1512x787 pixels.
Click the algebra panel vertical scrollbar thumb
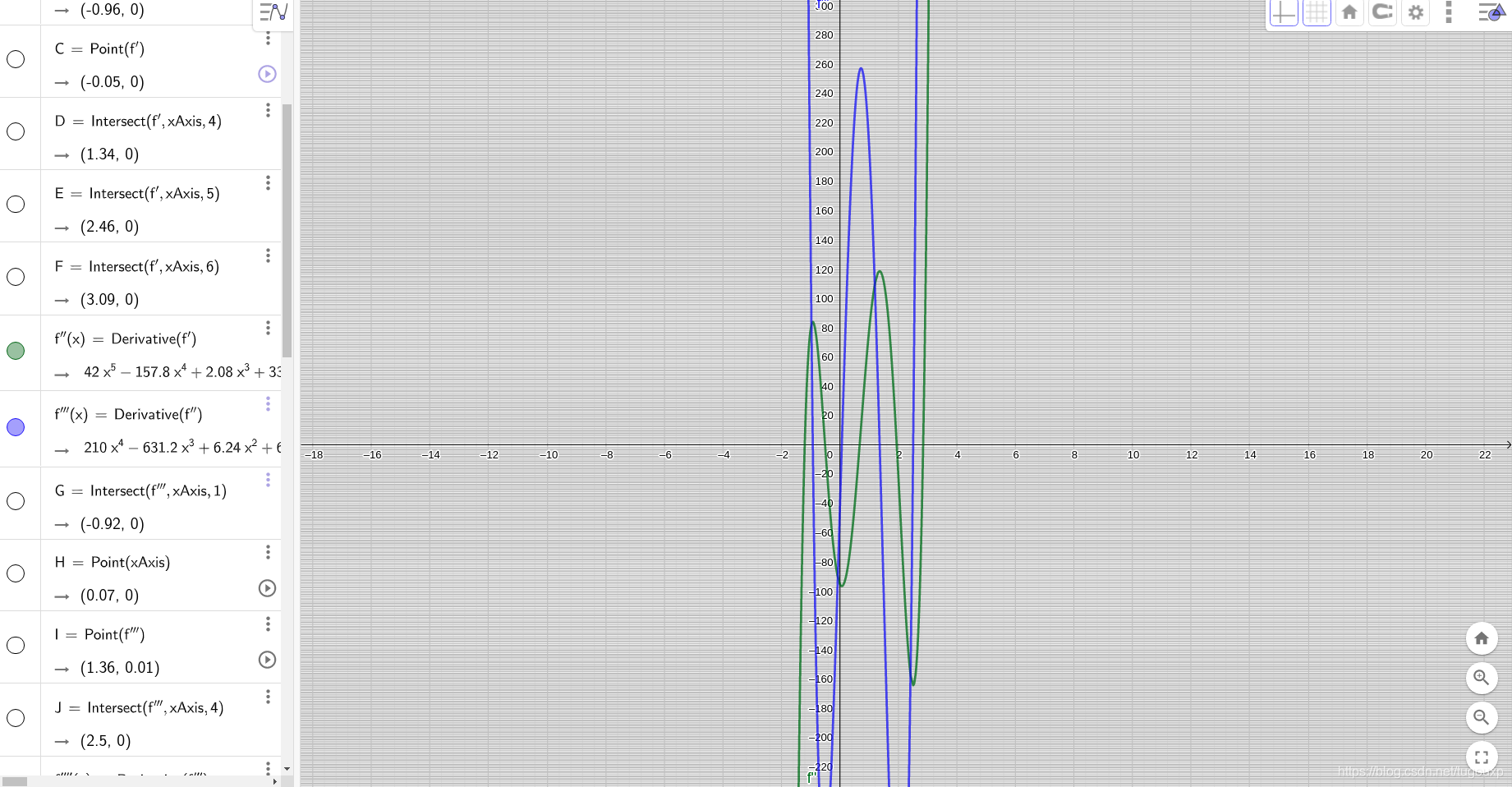287,230
